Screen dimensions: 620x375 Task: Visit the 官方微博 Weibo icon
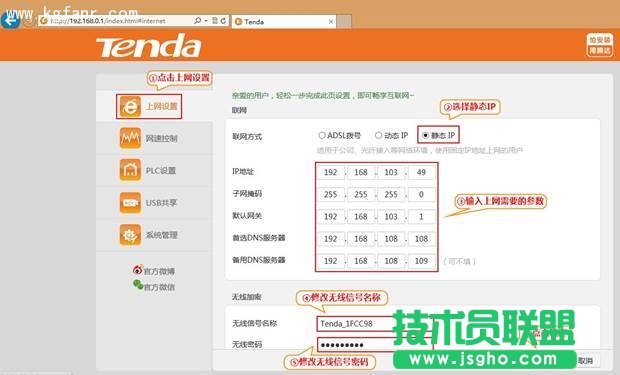click(138, 270)
